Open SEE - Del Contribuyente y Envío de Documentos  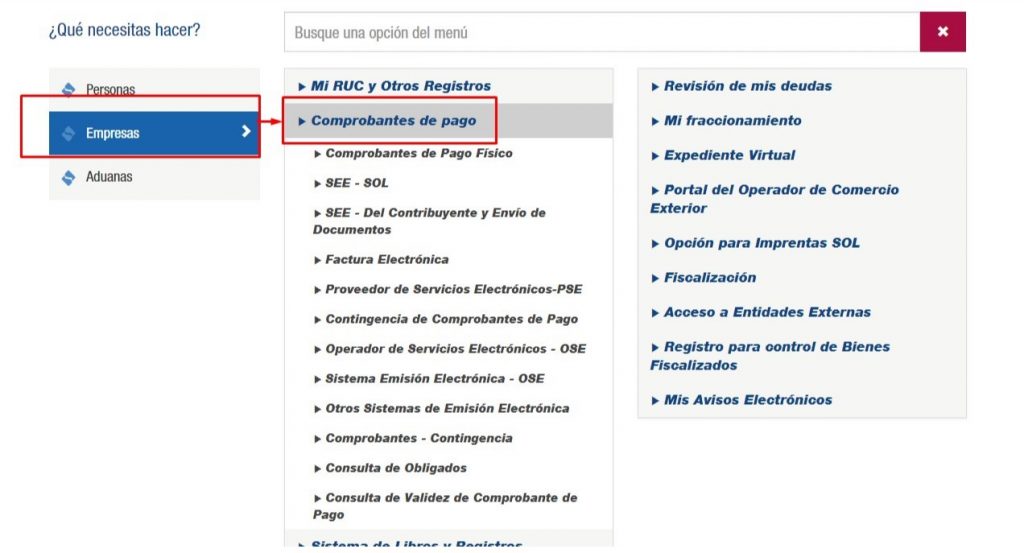tap(429, 221)
